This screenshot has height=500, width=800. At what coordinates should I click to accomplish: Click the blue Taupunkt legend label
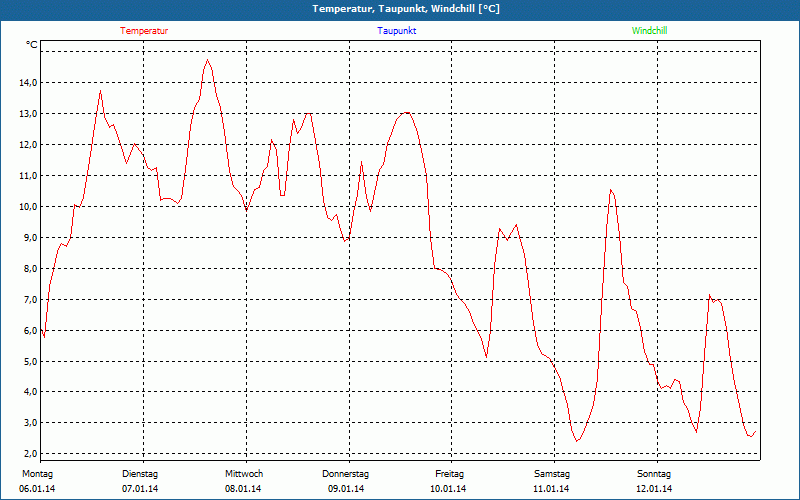click(396, 31)
